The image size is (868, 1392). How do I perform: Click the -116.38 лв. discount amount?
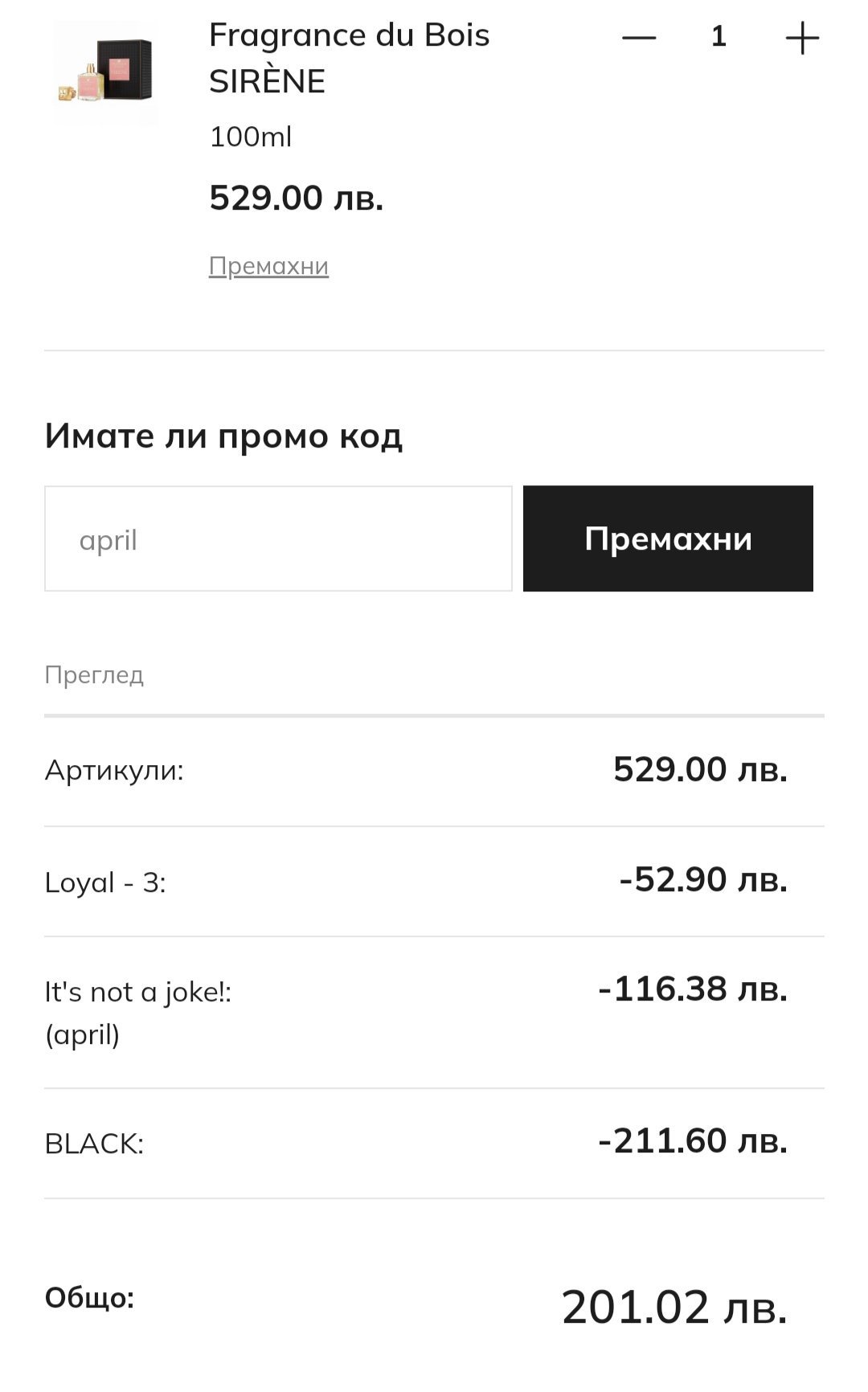[692, 989]
